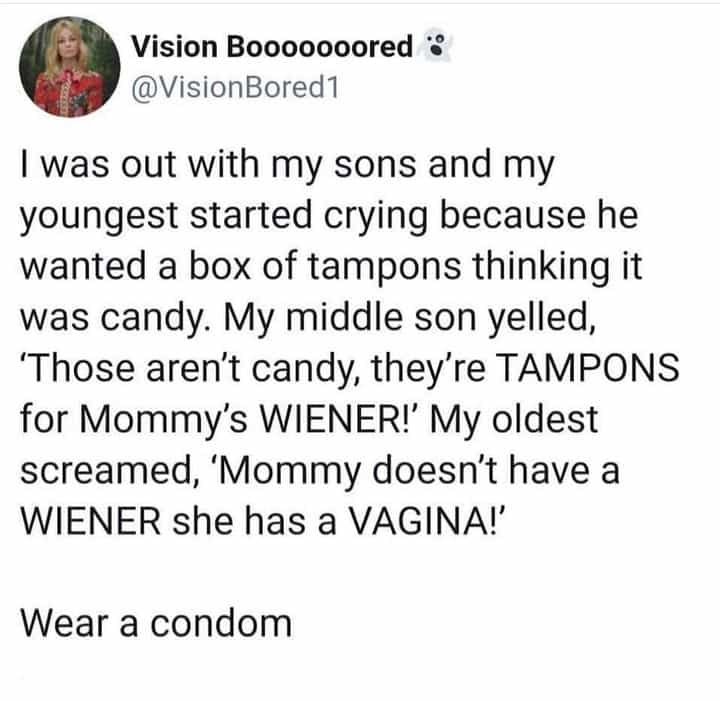Viewport: 720px width, 701px height.
Task: Click the ghost emoji beside the display name
Action: click(x=437, y=47)
